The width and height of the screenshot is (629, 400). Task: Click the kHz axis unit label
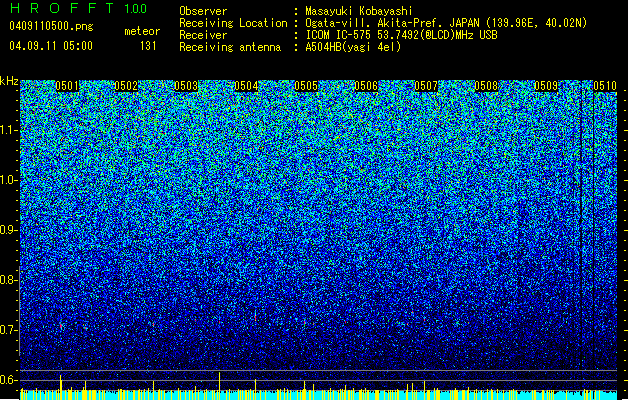point(9,81)
